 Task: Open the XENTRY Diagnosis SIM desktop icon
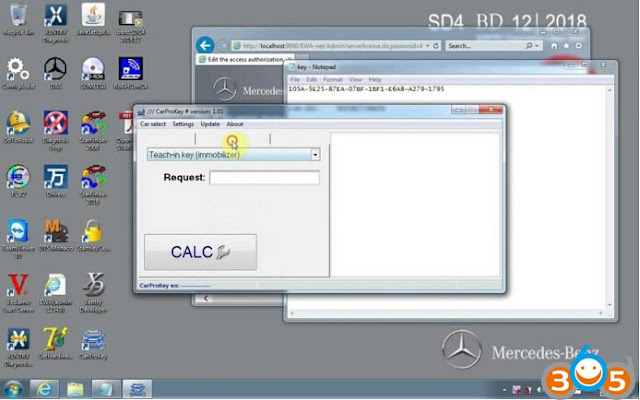(18, 347)
